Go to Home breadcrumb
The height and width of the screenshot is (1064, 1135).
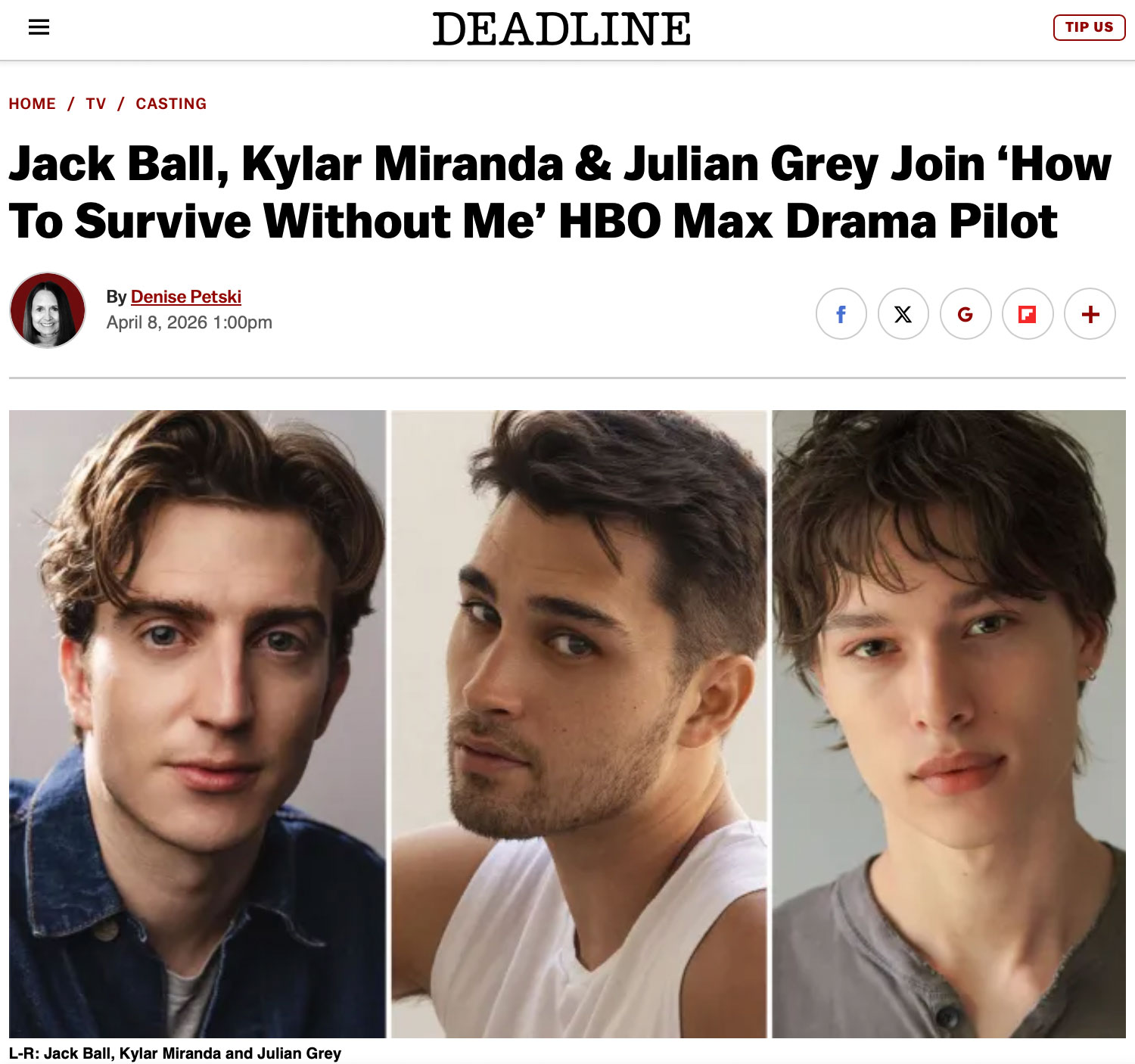(33, 104)
